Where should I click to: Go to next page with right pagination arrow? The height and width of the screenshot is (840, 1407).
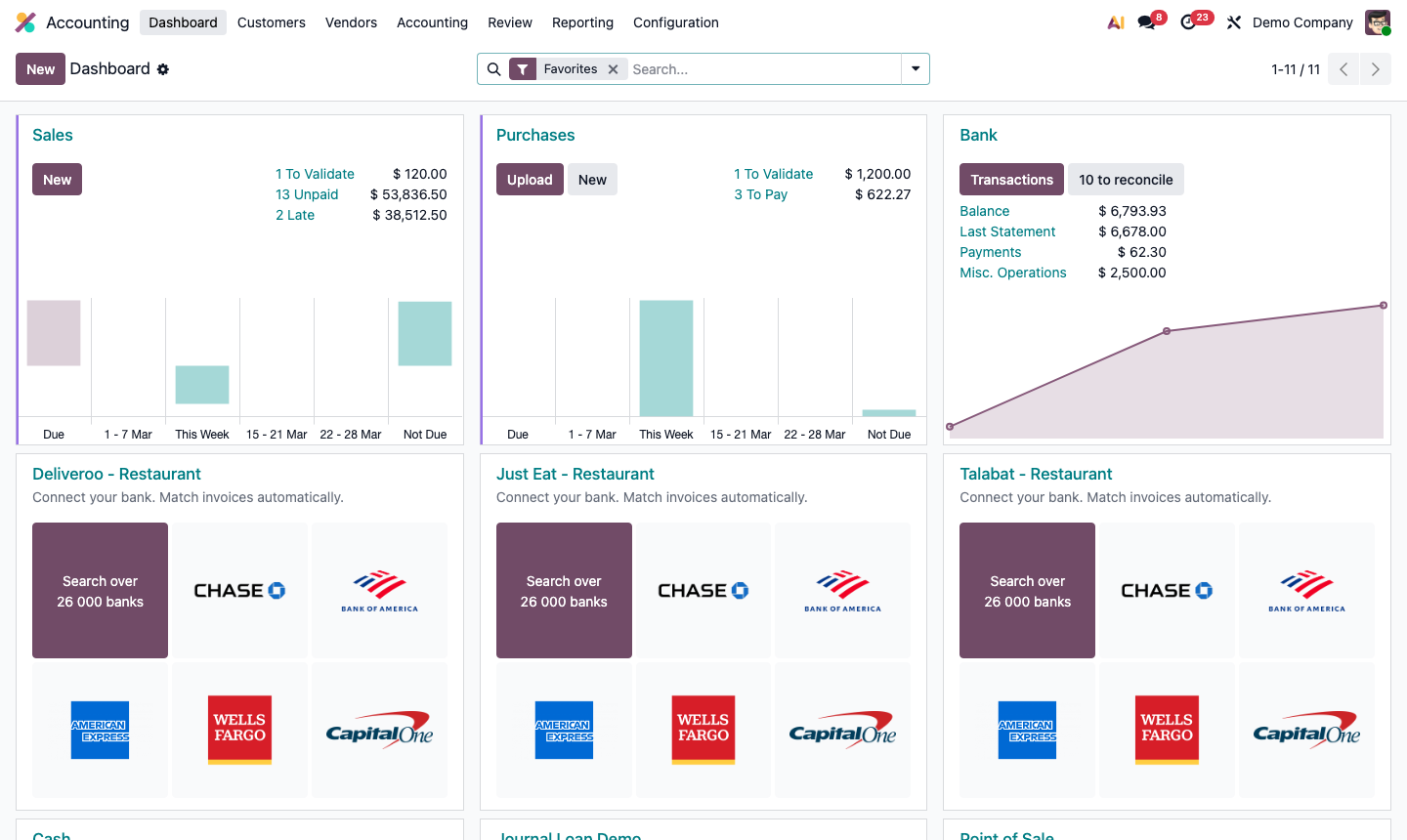[1375, 69]
